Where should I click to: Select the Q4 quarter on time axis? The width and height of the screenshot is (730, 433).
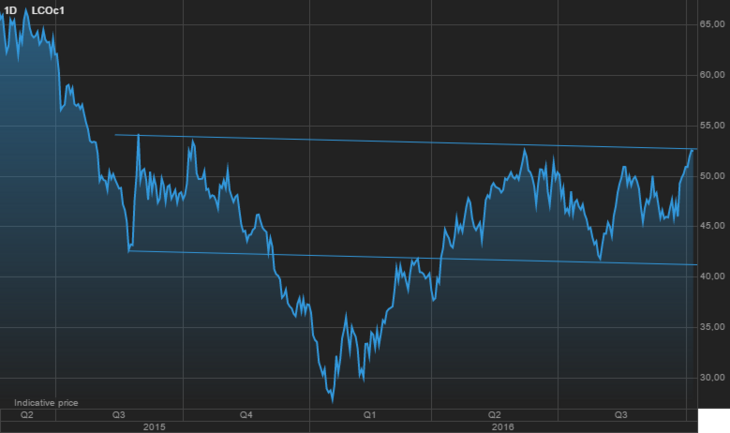(246, 414)
